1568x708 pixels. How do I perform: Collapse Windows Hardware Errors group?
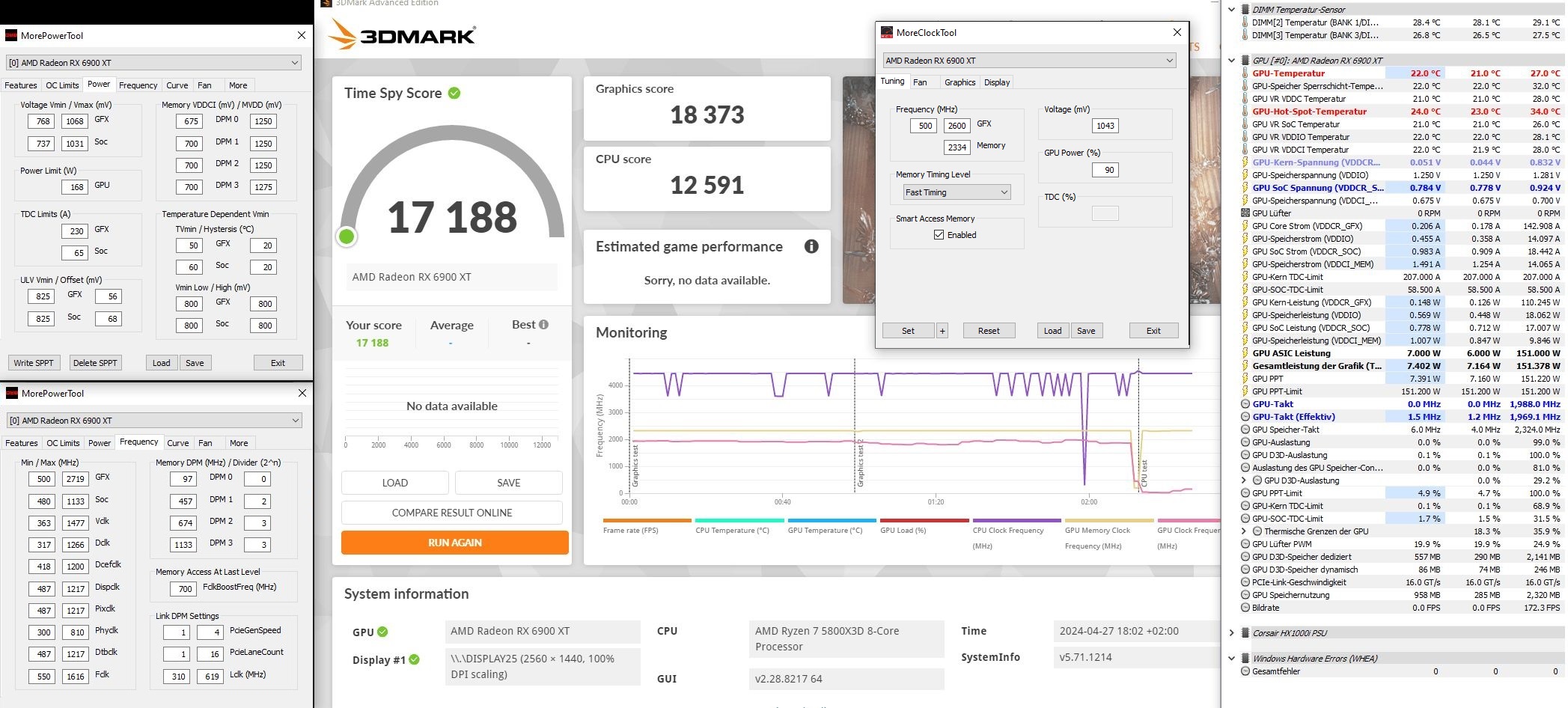[x=1232, y=659]
